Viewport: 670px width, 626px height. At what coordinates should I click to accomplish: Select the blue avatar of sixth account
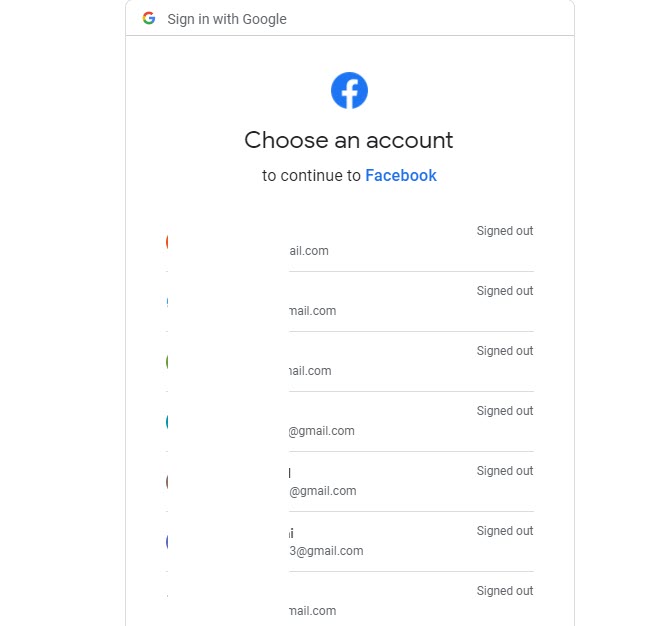pos(168,541)
